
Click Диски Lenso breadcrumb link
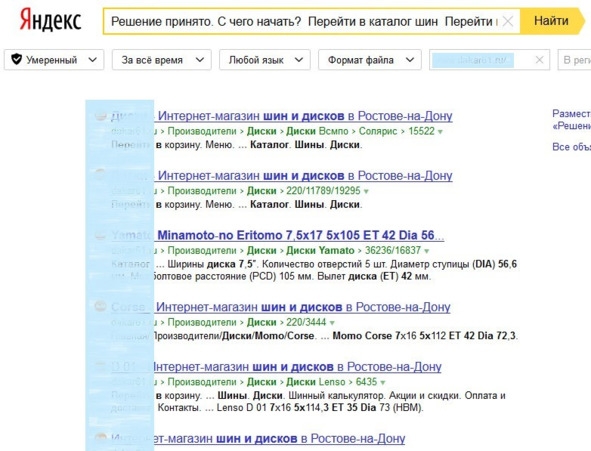(315, 382)
